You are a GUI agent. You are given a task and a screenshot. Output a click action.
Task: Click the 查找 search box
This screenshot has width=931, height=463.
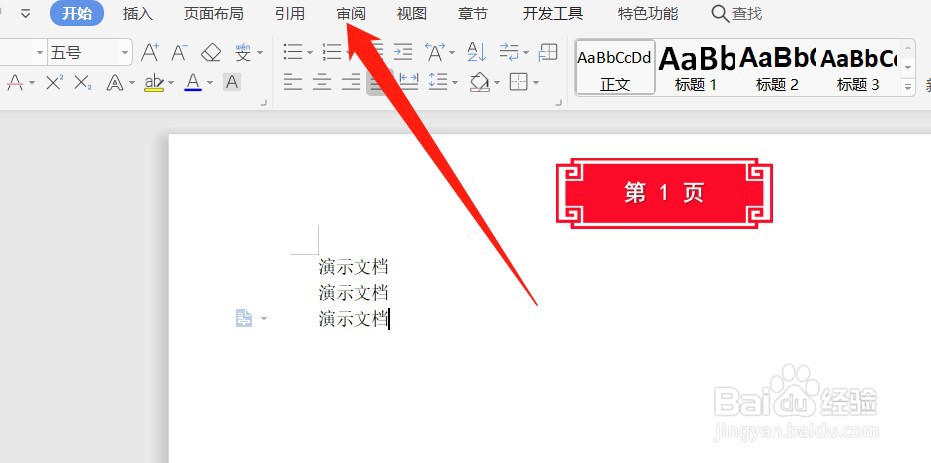point(737,13)
